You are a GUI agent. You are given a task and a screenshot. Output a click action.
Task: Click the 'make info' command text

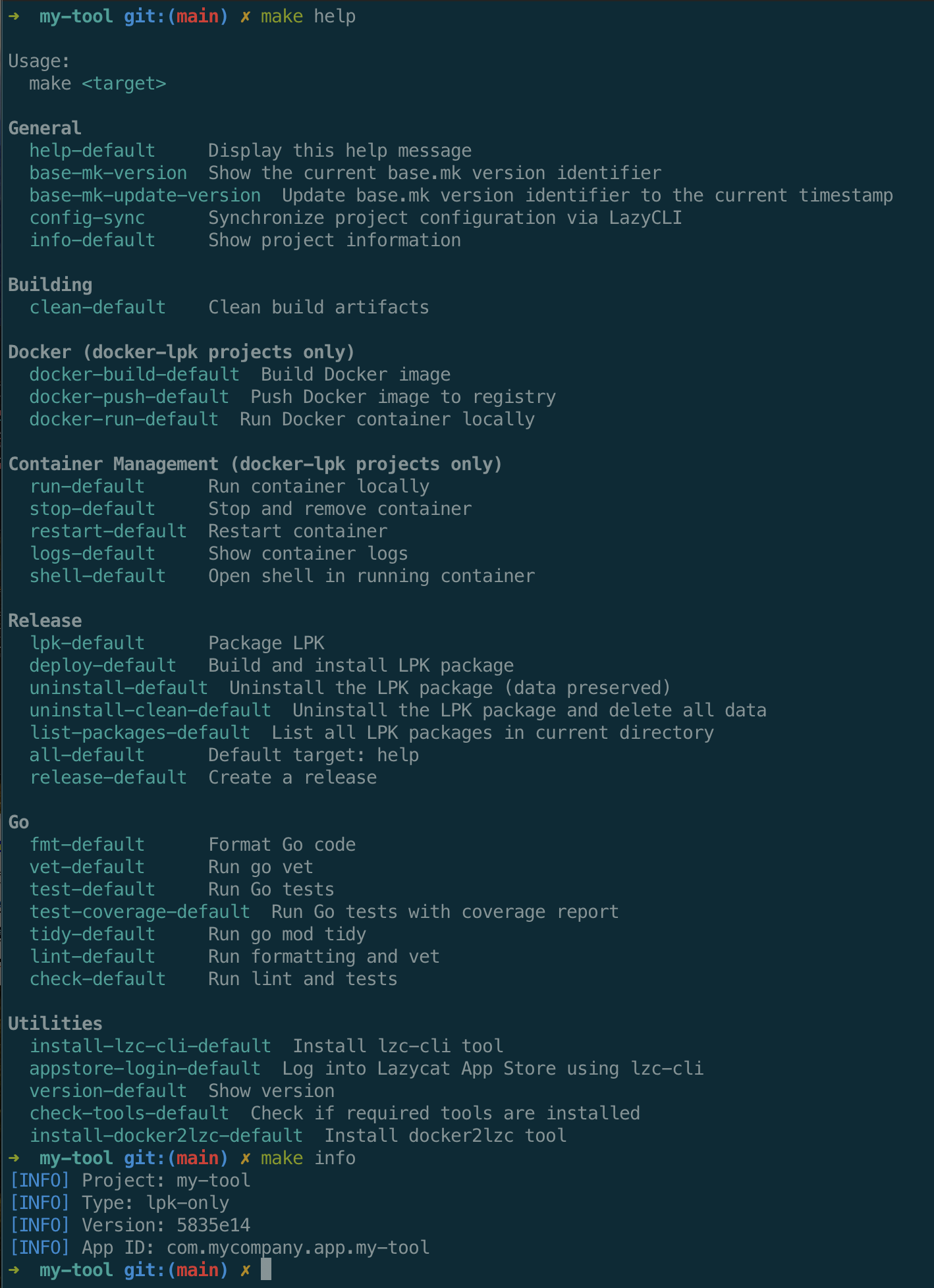tap(308, 1158)
